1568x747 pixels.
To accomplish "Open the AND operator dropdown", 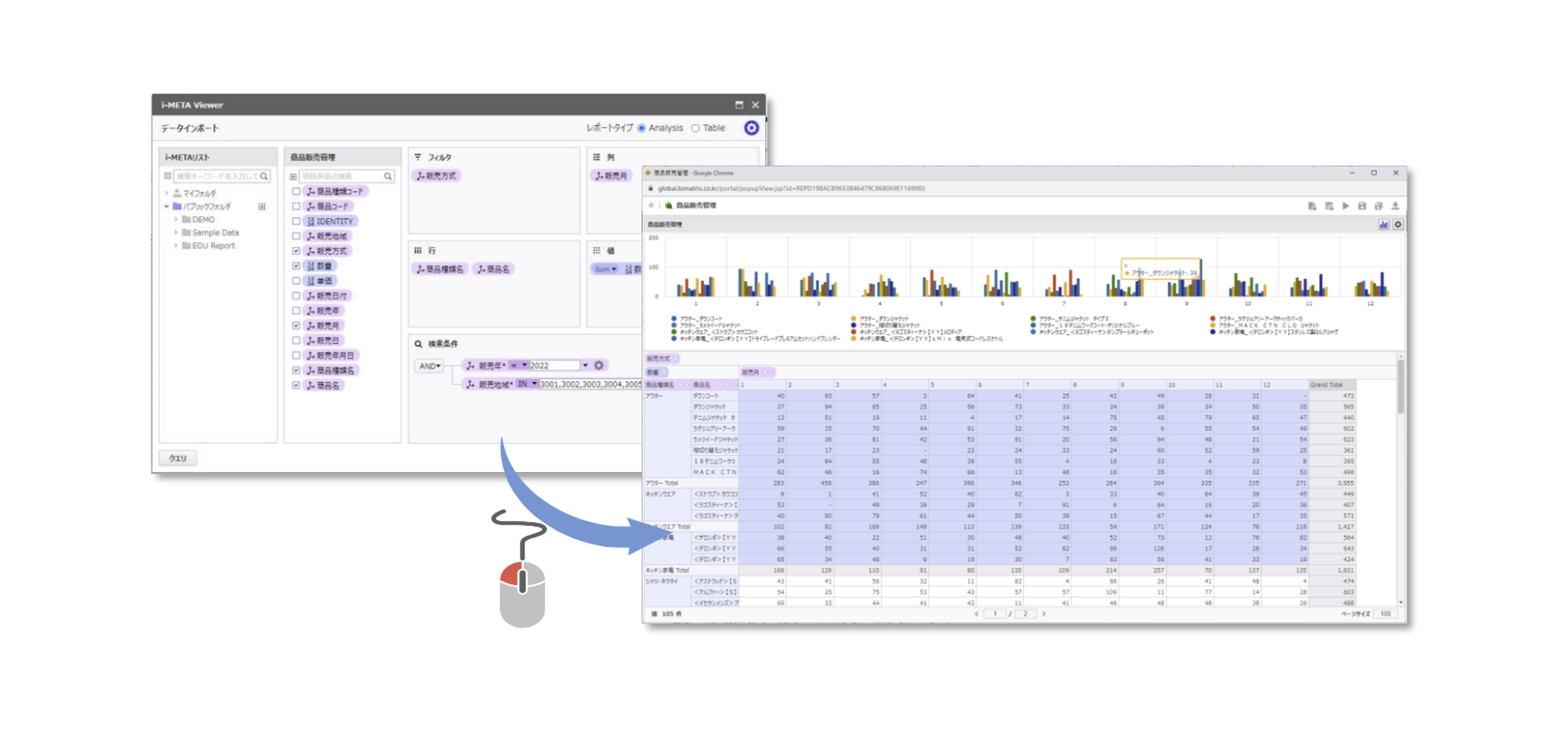I will point(429,366).
